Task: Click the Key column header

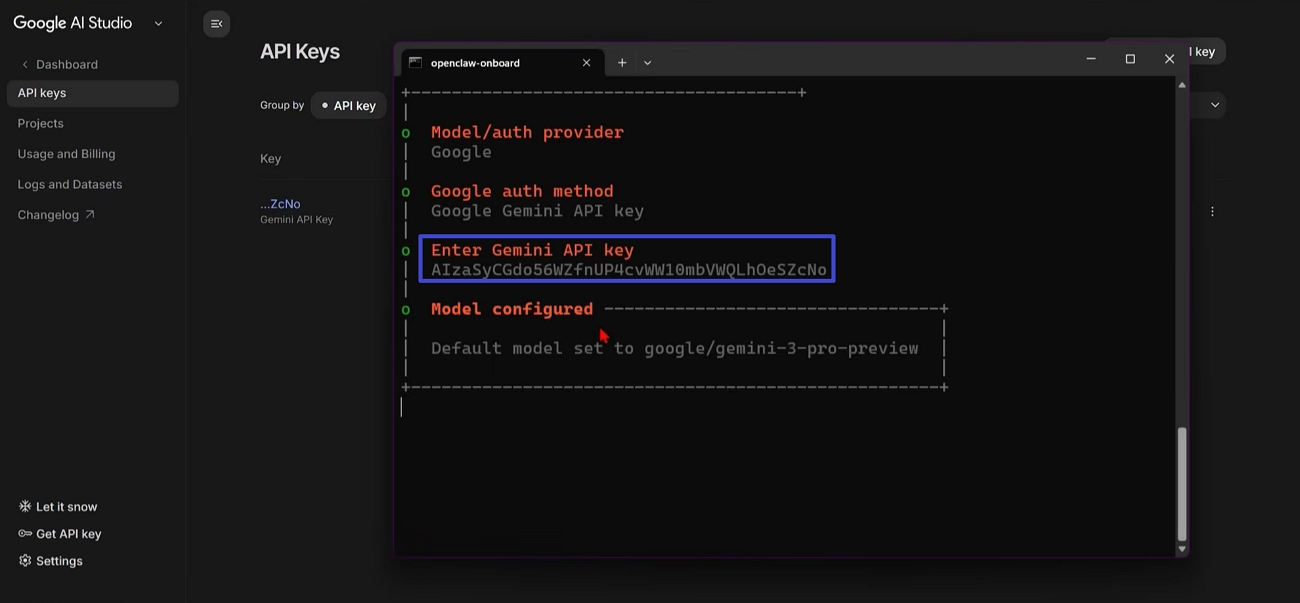Action: 271,159
